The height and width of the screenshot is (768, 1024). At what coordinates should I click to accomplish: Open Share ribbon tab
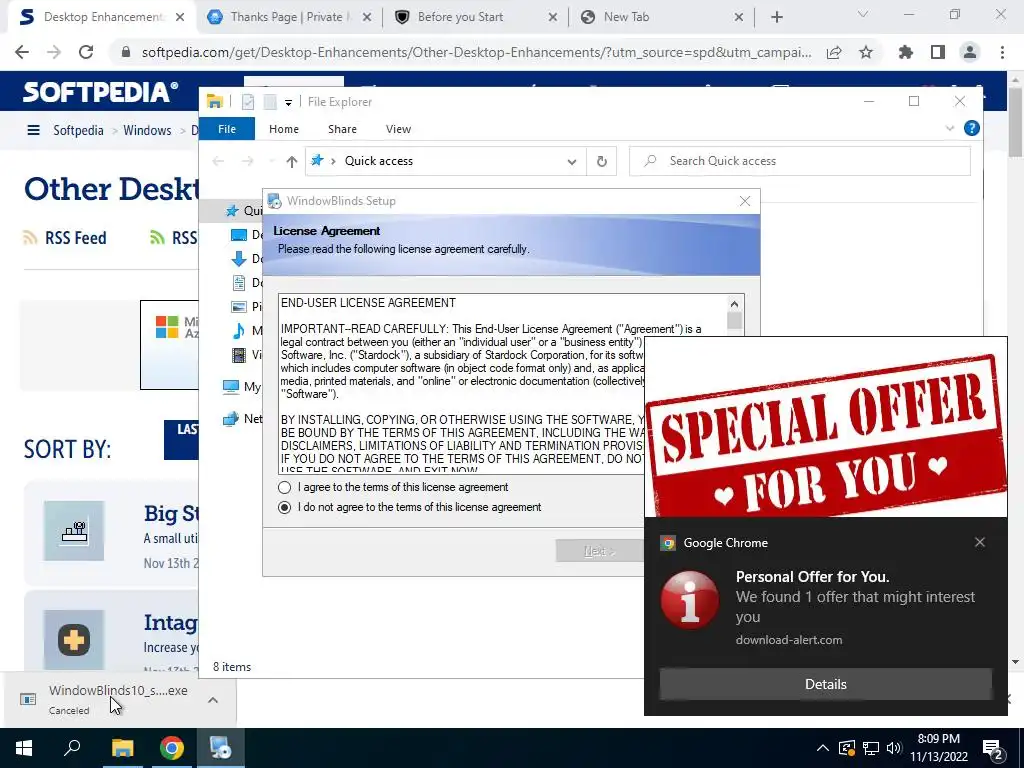pos(342,129)
